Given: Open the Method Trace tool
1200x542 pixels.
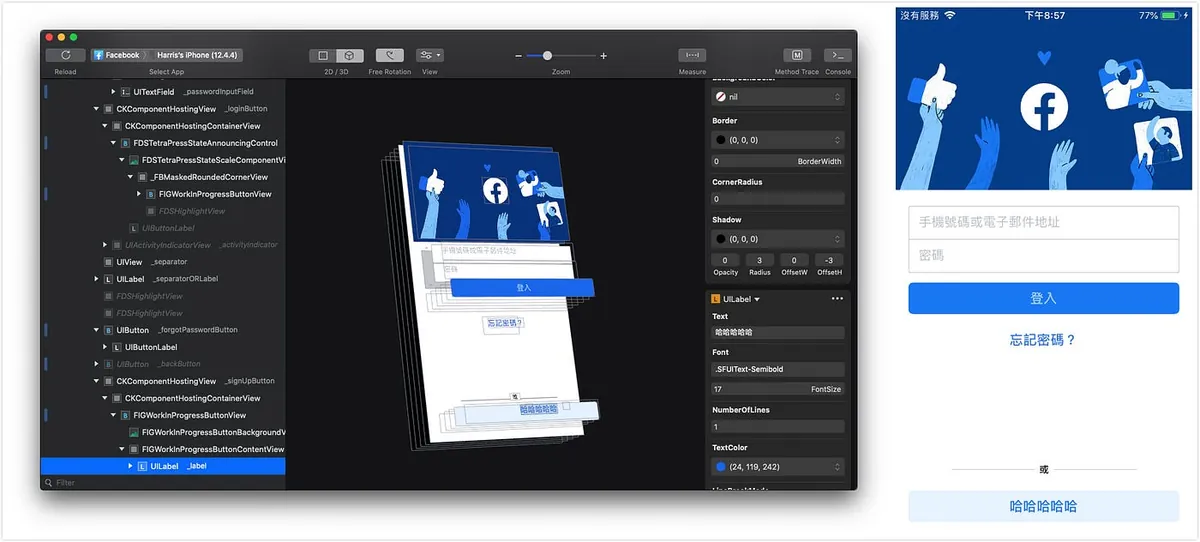Looking at the screenshot, I should pyautogui.click(x=796, y=56).
